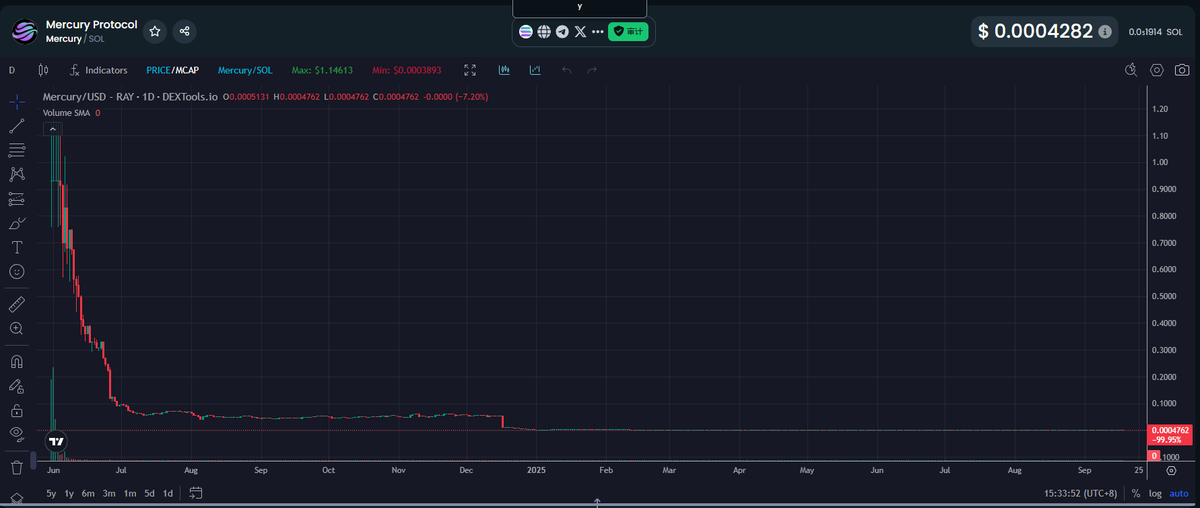Open quick search icon at top right
The image size is (1200, 508).
(x=1131, y=70)
